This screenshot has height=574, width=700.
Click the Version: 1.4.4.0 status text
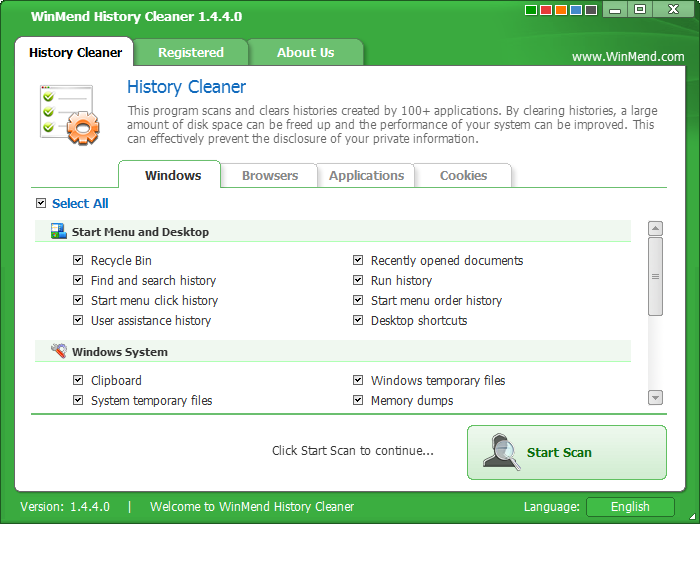65,507
